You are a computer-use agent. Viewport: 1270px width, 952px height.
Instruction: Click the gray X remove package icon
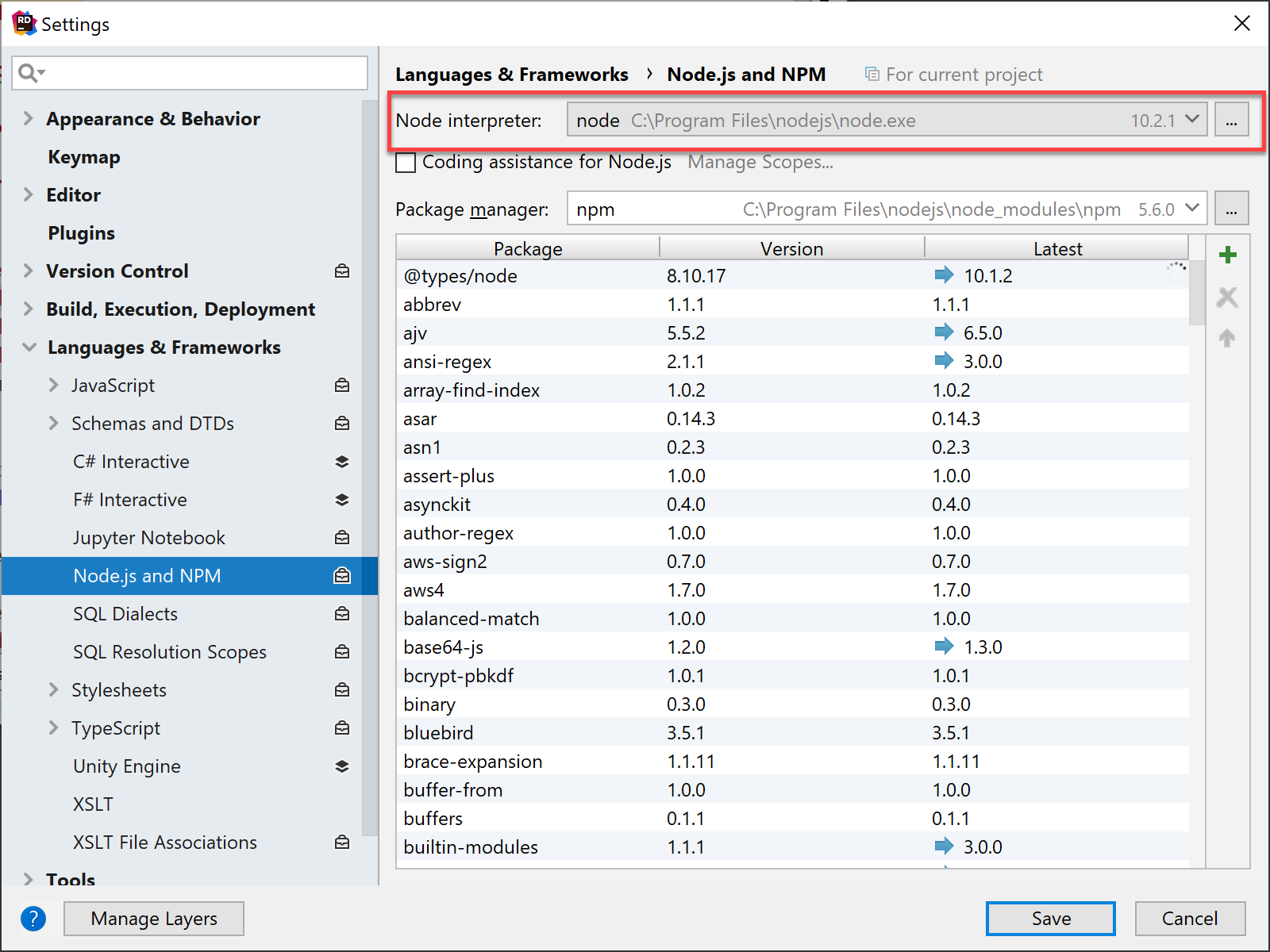click(x=1227, y=297)
